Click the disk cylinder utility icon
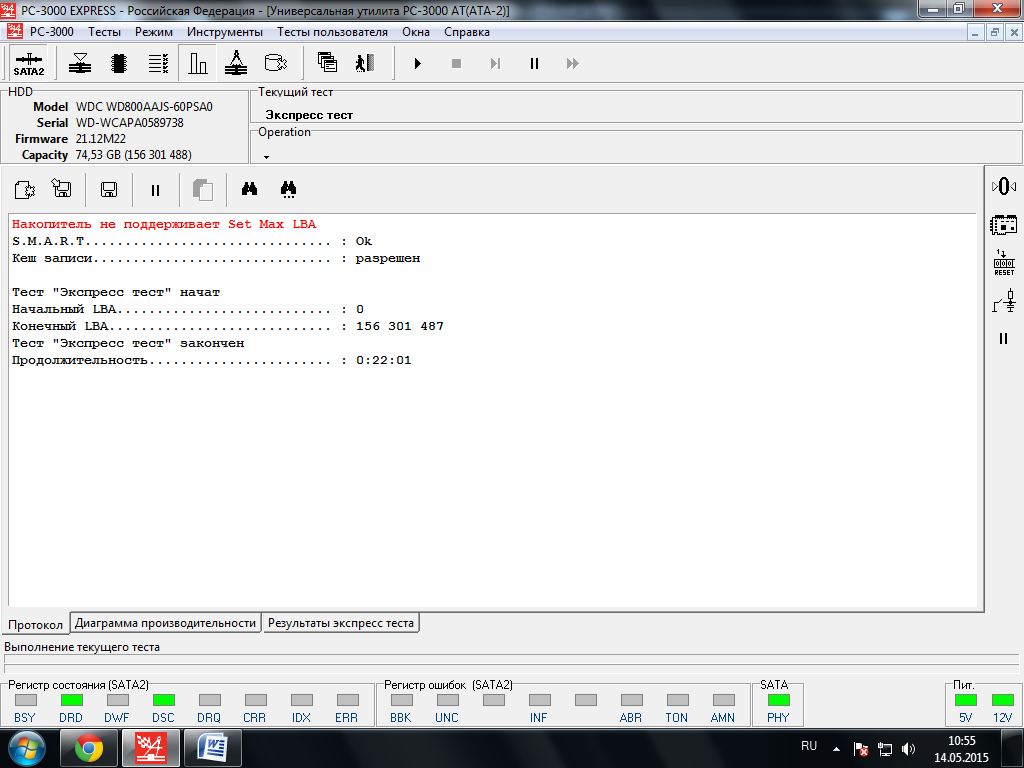This screenshot has height=768, width=1024. (276, 63)
